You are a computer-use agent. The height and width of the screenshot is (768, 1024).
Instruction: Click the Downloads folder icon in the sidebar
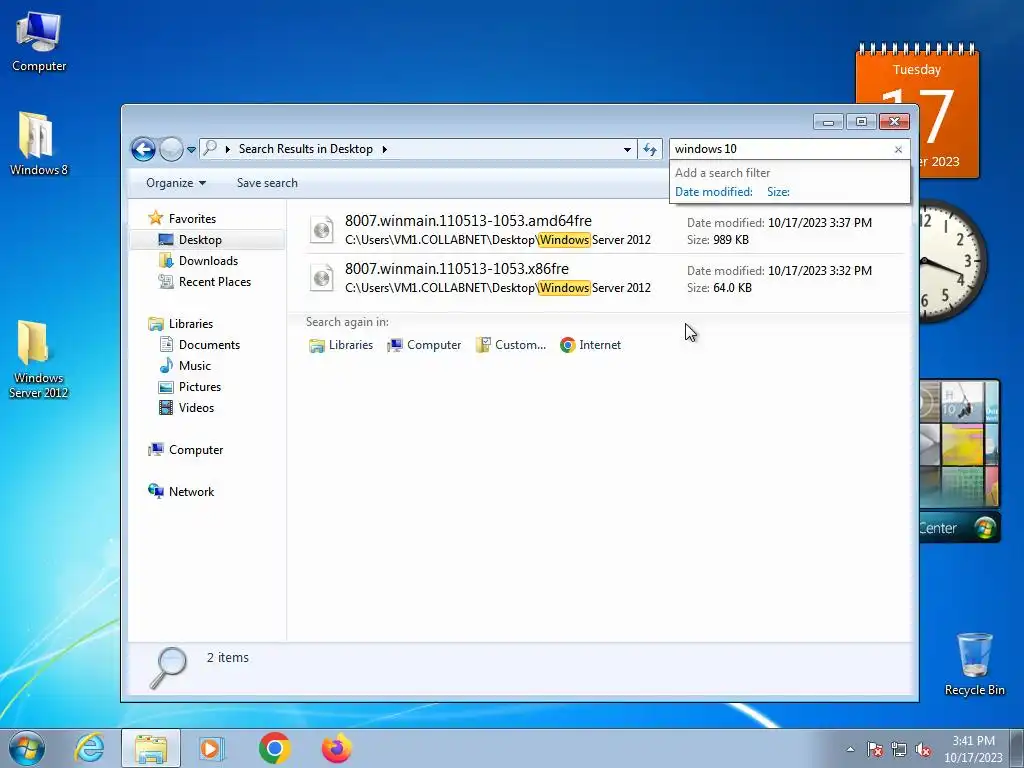[166, 261]
